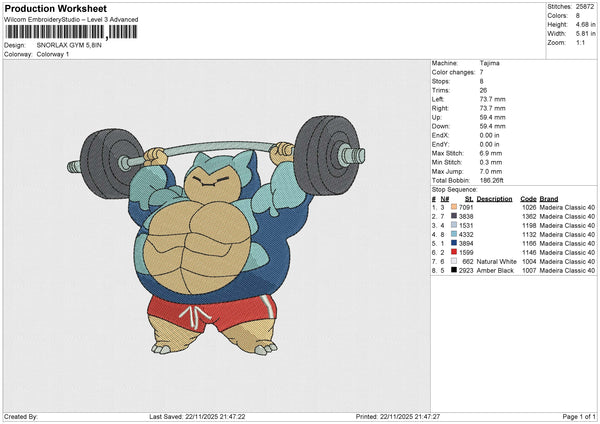Click the 'Stops:' label
The image size is (600, 424).
[441, 82]
